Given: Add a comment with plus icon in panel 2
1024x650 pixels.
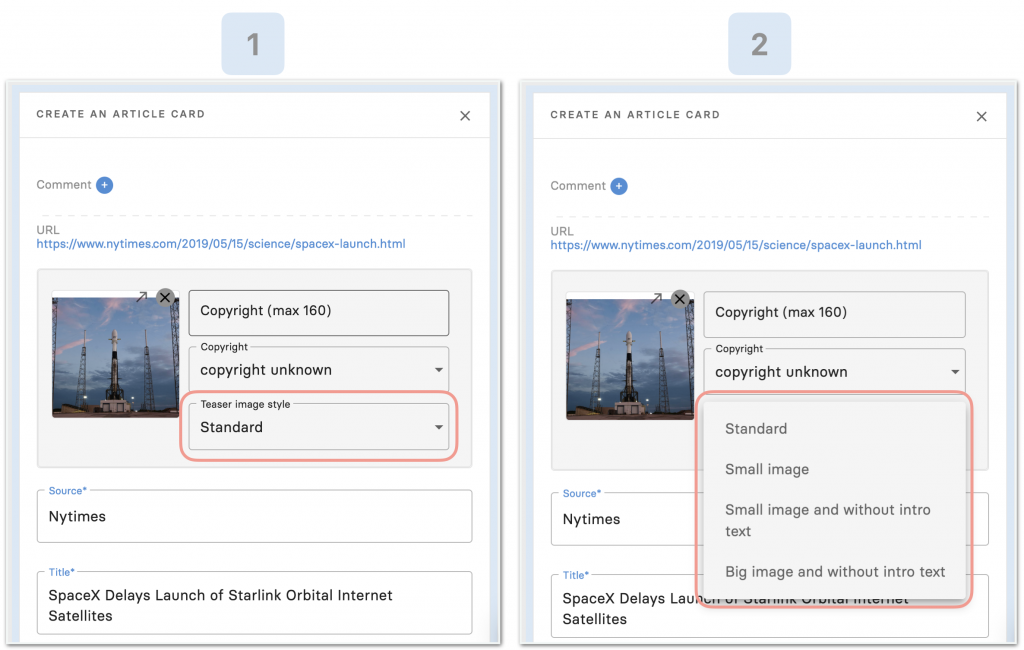Looking at the screenshot, I should coord(619,186).
